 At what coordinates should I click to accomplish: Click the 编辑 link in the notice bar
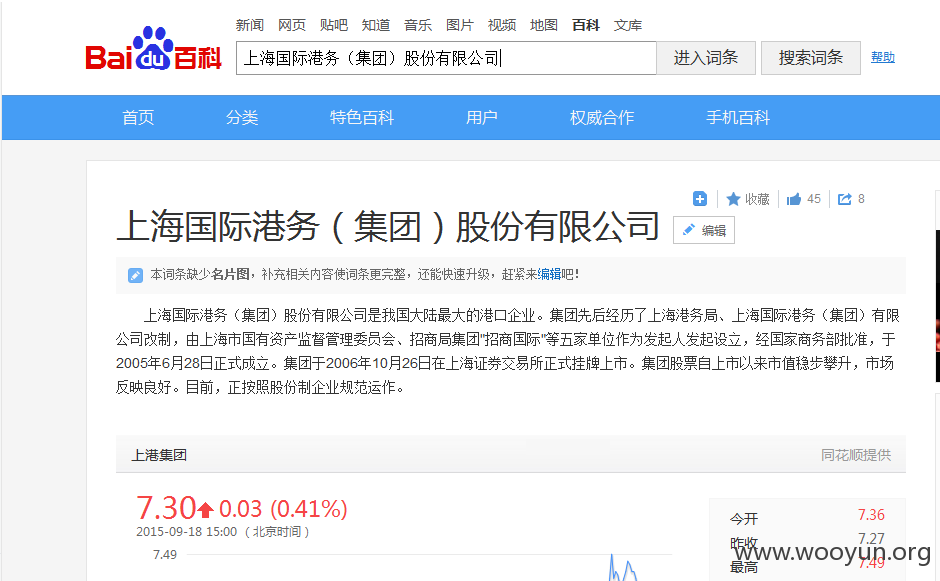pyautogui.click(x=549, y=275)
